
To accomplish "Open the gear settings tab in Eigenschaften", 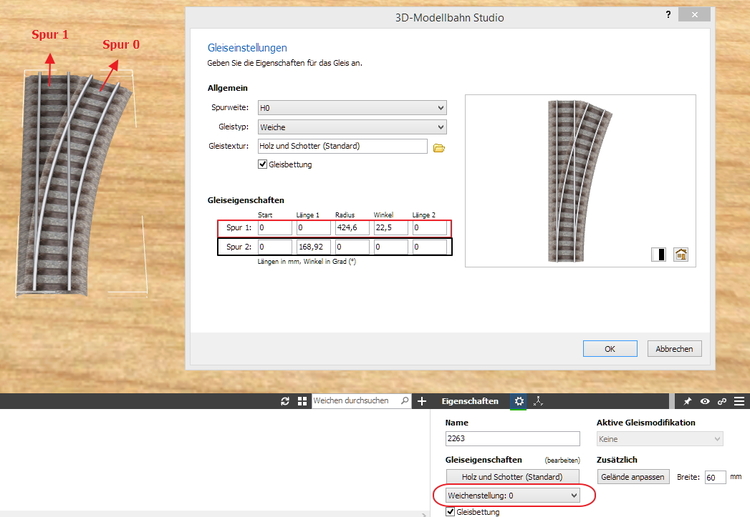I will coord(519,401).
